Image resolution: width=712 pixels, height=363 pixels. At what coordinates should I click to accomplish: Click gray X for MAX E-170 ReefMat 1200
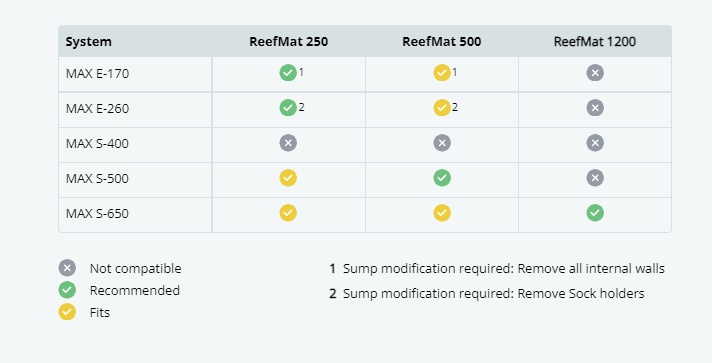tap(595, 73)
